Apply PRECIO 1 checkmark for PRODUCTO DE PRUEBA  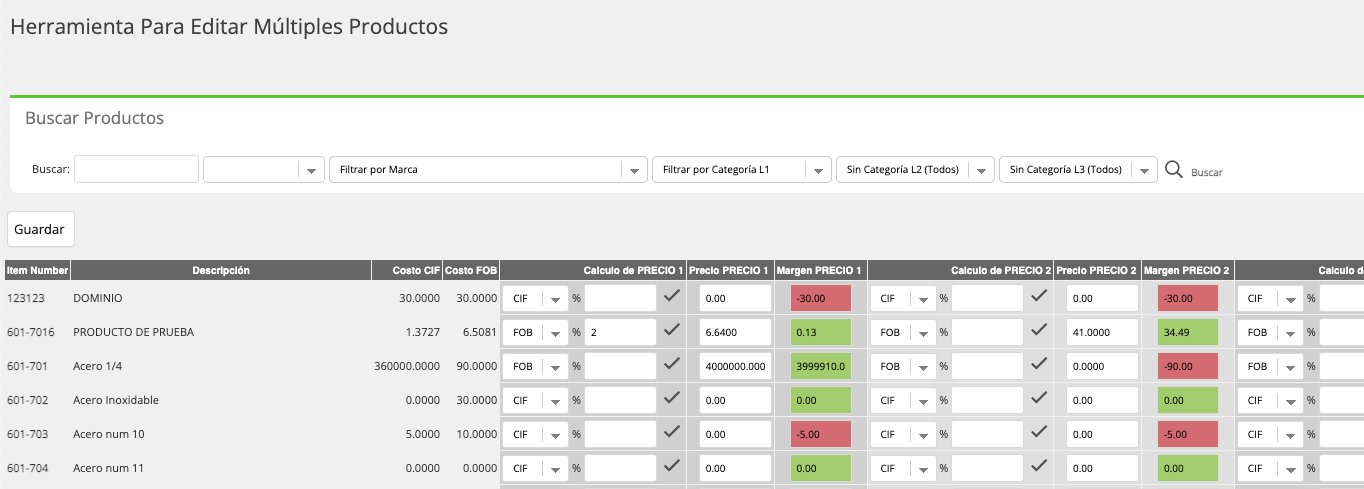click(672, 330)
